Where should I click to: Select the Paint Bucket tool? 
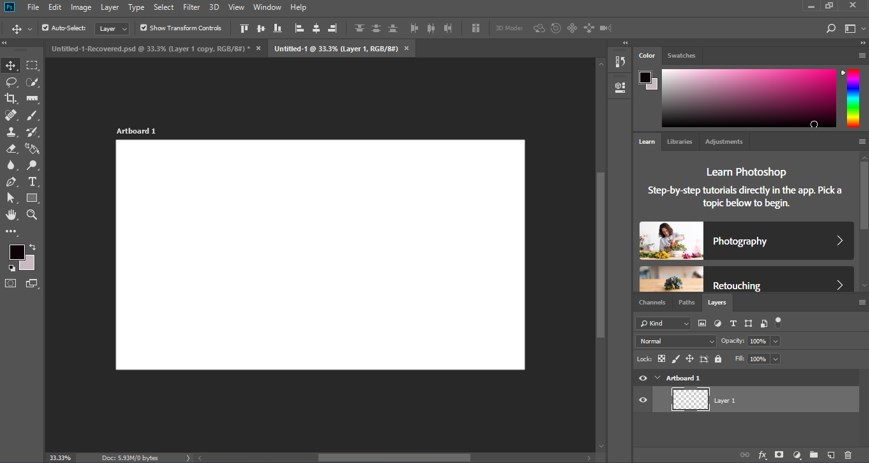[32, 149]
